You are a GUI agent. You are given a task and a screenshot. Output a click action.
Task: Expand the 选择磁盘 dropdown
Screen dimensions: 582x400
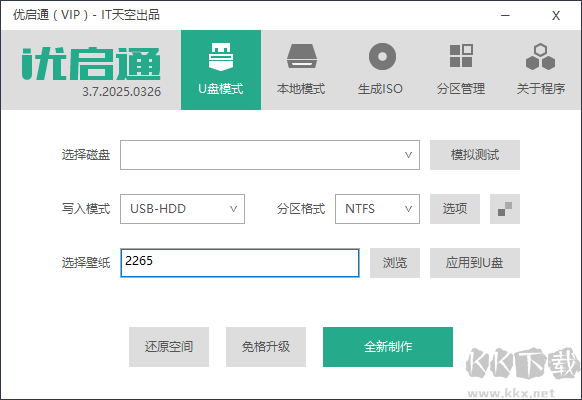[x=270, y=155]
